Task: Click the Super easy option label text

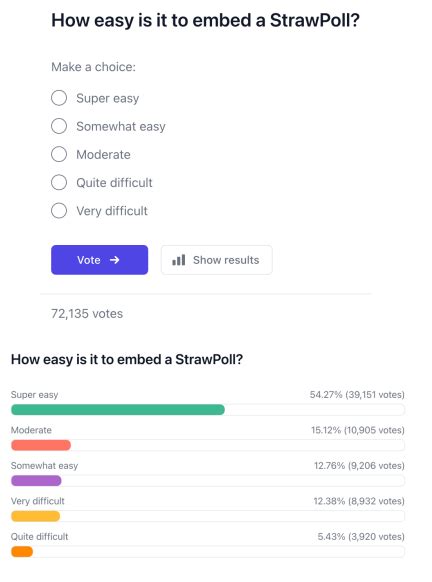Action: tap(108, 98)
